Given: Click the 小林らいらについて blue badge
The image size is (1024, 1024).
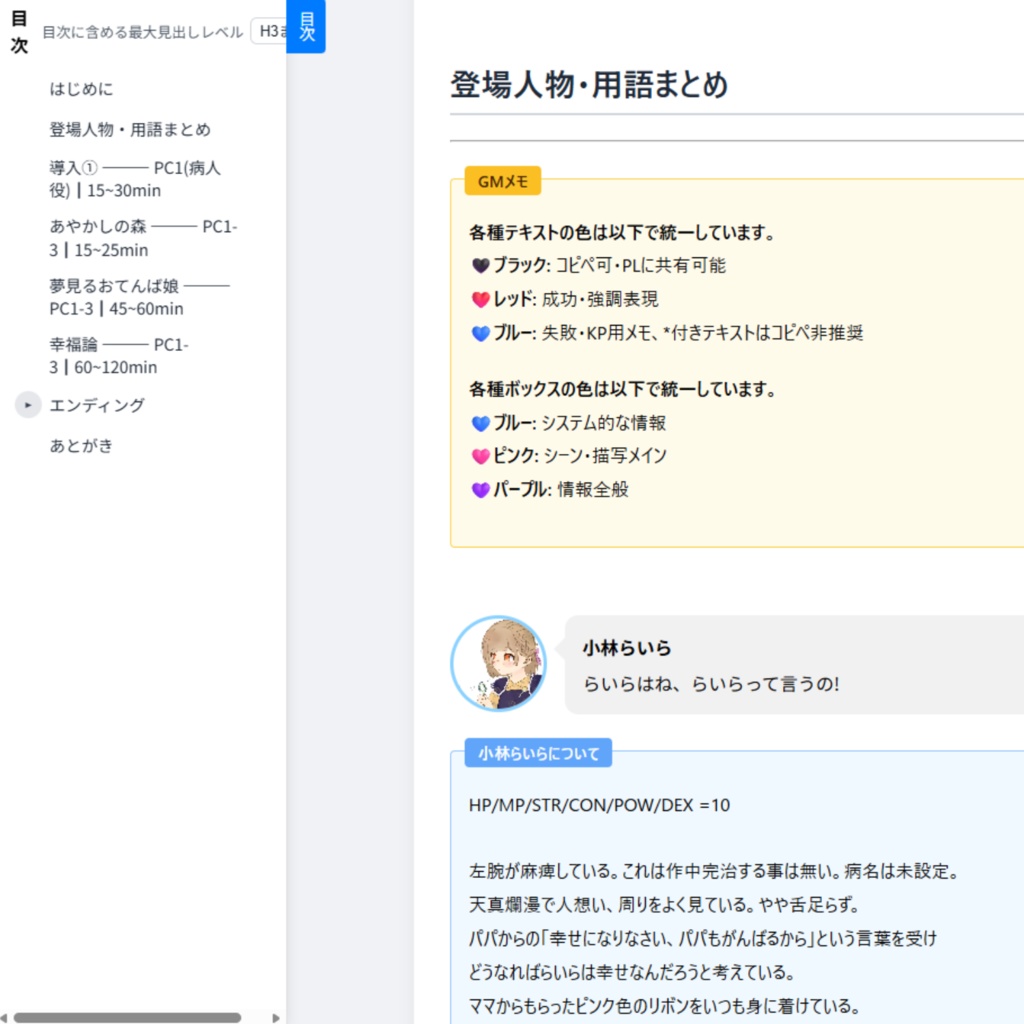Looking at the screenshot, I should tap(538, 753).
